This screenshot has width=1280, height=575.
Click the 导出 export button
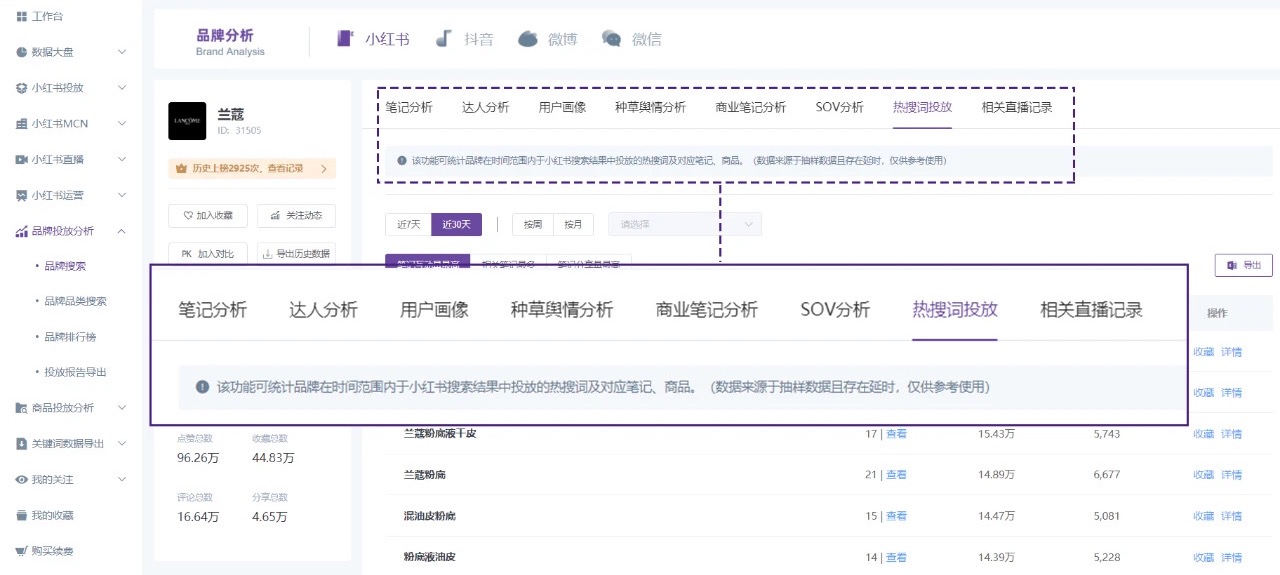click(1243, 265)
